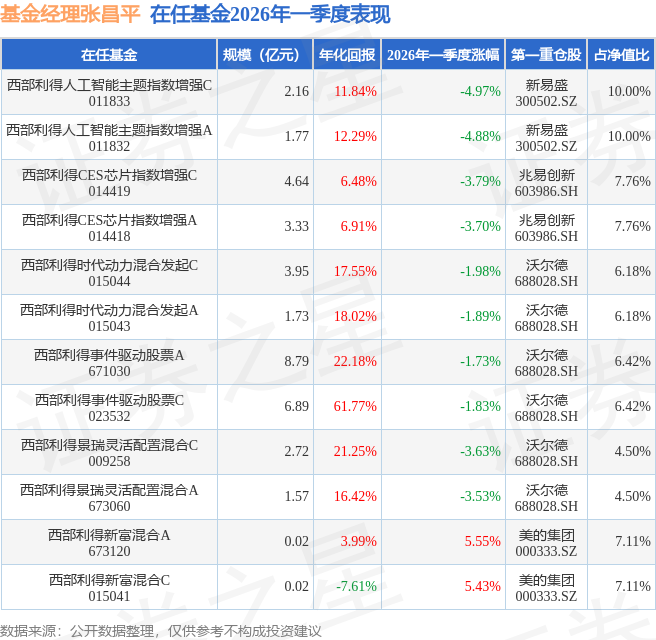Click the 在任基金 column header
The image size is (656, 640).
click(x=109, y=55)
